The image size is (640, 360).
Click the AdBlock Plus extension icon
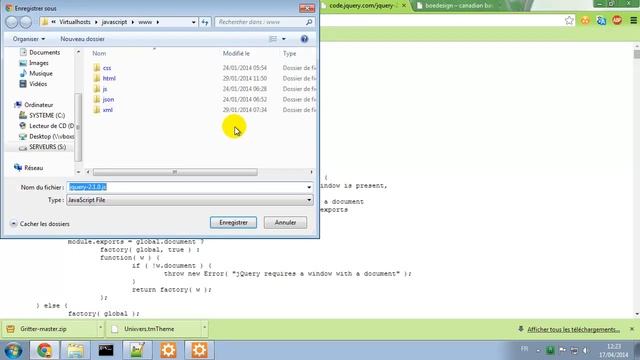coord(617,20)
